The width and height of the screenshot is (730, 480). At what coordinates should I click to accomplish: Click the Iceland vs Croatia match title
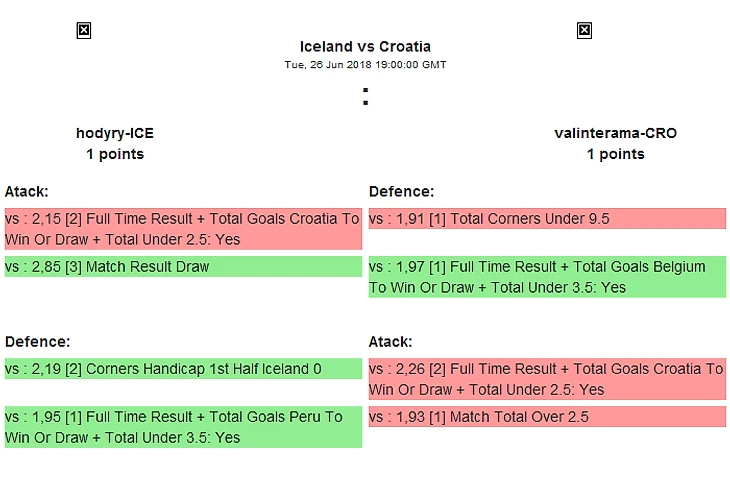(x=365, y=46)
